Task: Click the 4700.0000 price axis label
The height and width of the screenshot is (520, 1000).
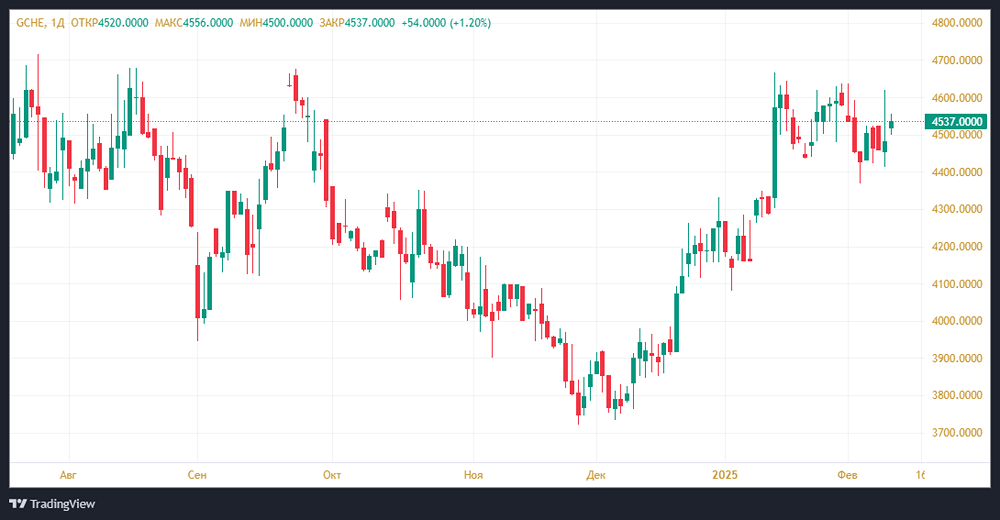Action: point(957,61)
